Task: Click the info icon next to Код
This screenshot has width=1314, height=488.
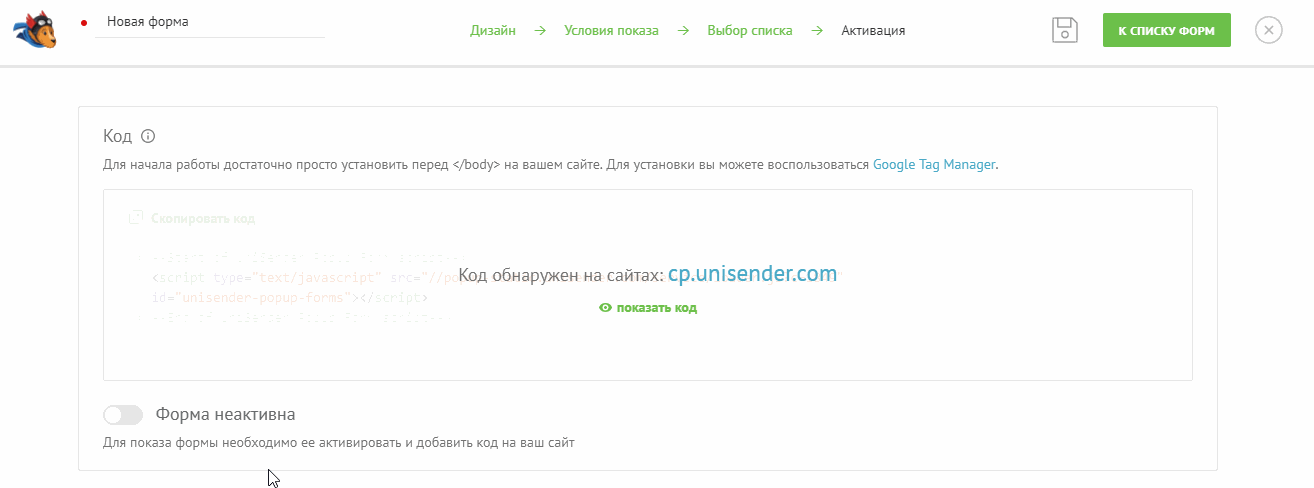Action: (x=148, y=136)
